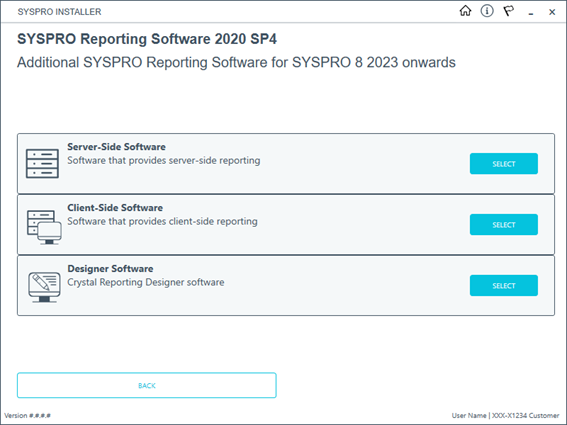Image resolution: width=567 pixels, height=425 pixels.
Task: Open the information (i) icon
Action: 487,11
